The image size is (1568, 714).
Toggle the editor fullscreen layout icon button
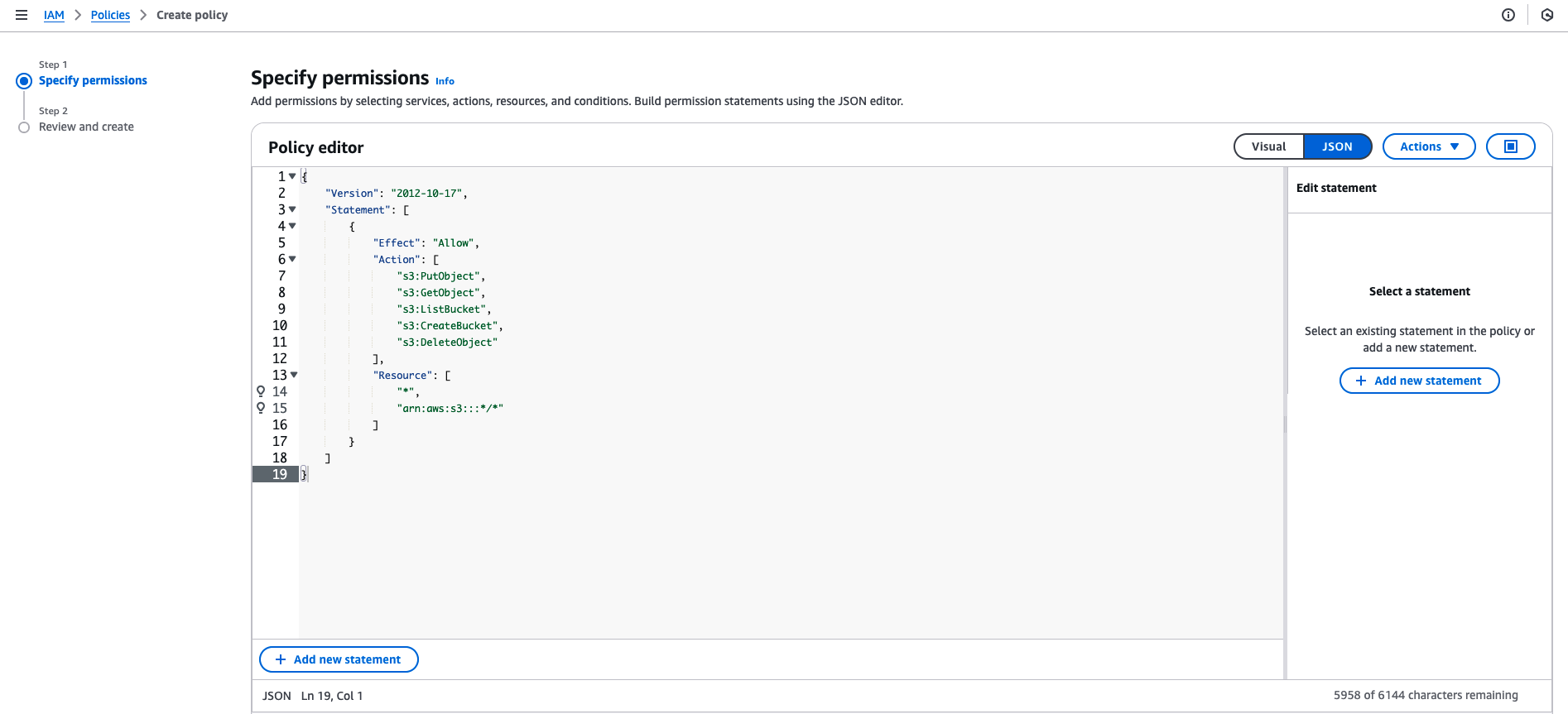click(x=1511, y=146)
